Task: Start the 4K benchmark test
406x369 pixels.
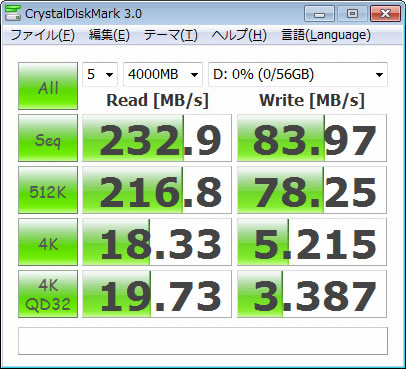Action: (x=48, y=242)
